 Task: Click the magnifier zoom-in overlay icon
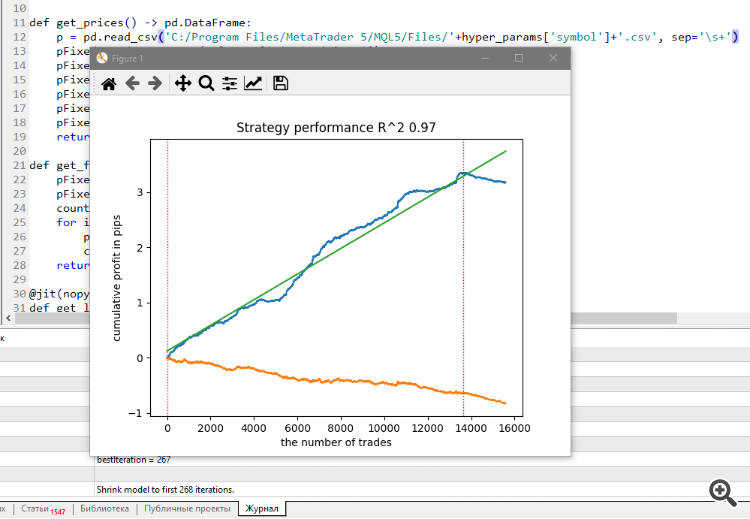click(723, 493)
